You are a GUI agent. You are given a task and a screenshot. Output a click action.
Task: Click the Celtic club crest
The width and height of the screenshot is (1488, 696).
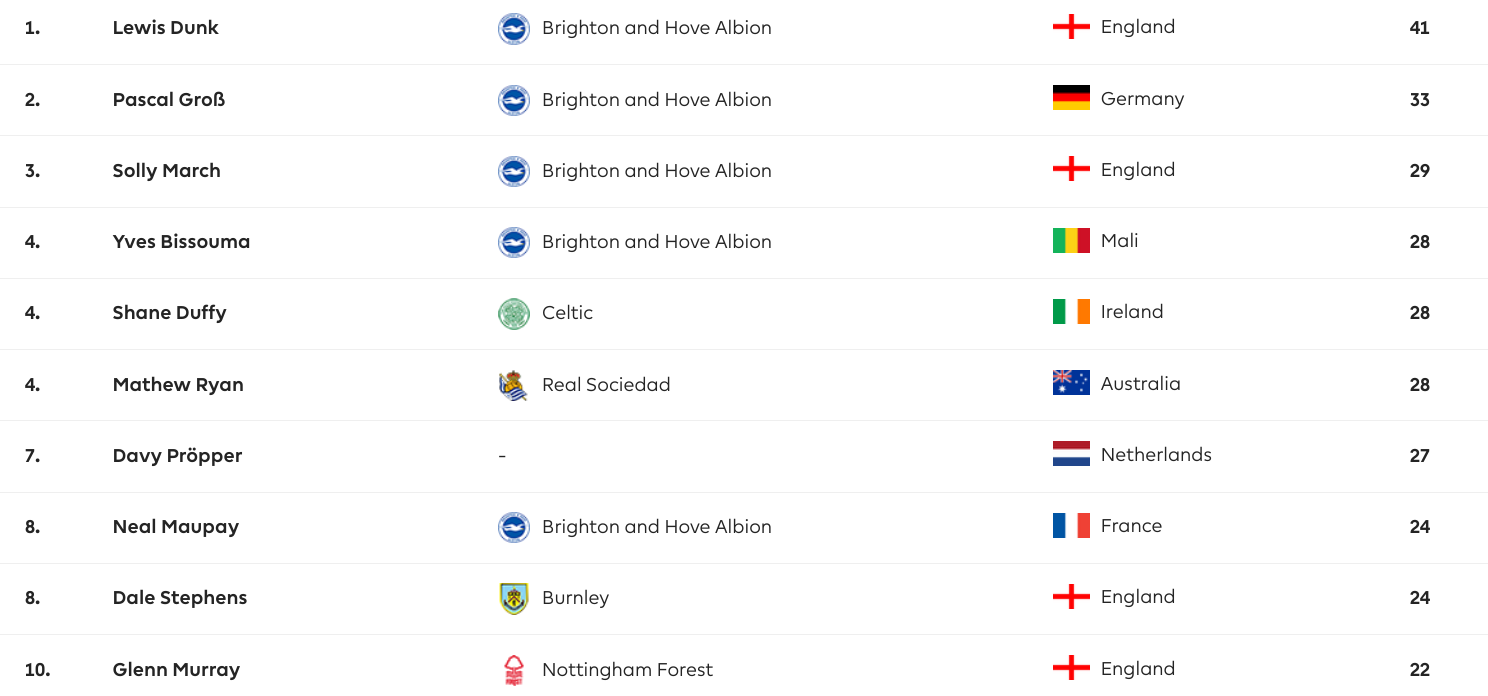pos(514,314)
